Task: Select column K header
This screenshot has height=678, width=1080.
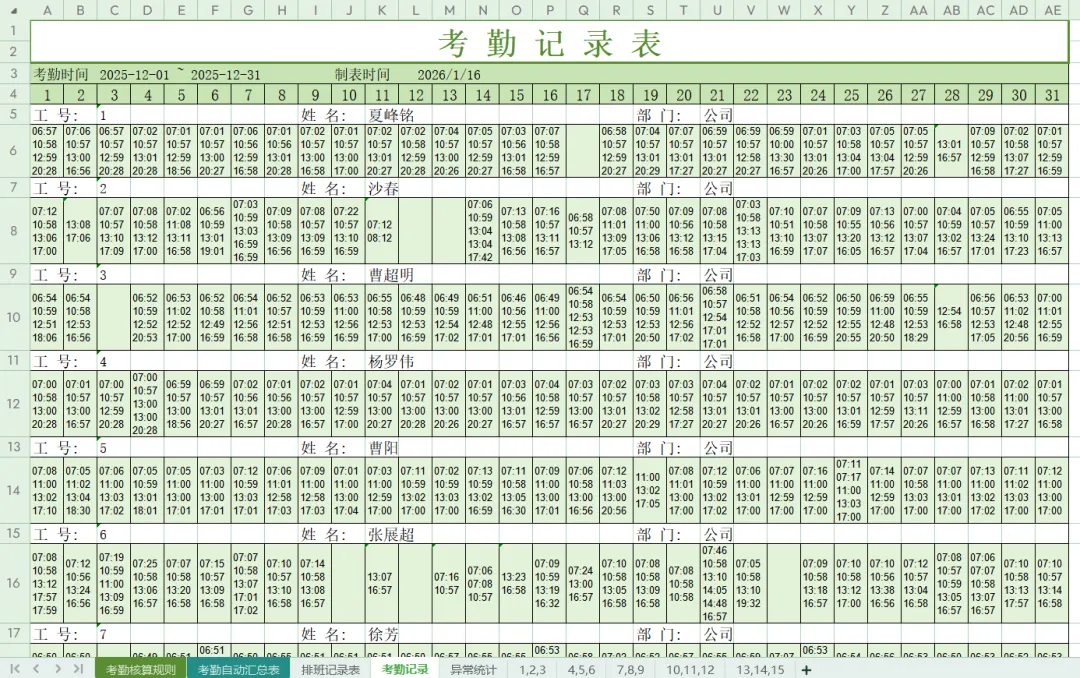Action: click(x=382, y=10)
